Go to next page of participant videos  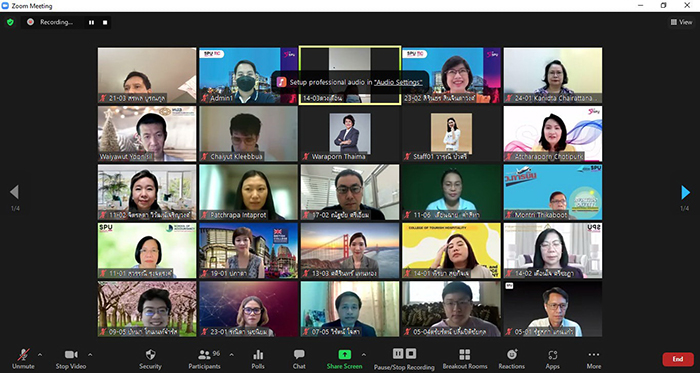click(685, 192)
